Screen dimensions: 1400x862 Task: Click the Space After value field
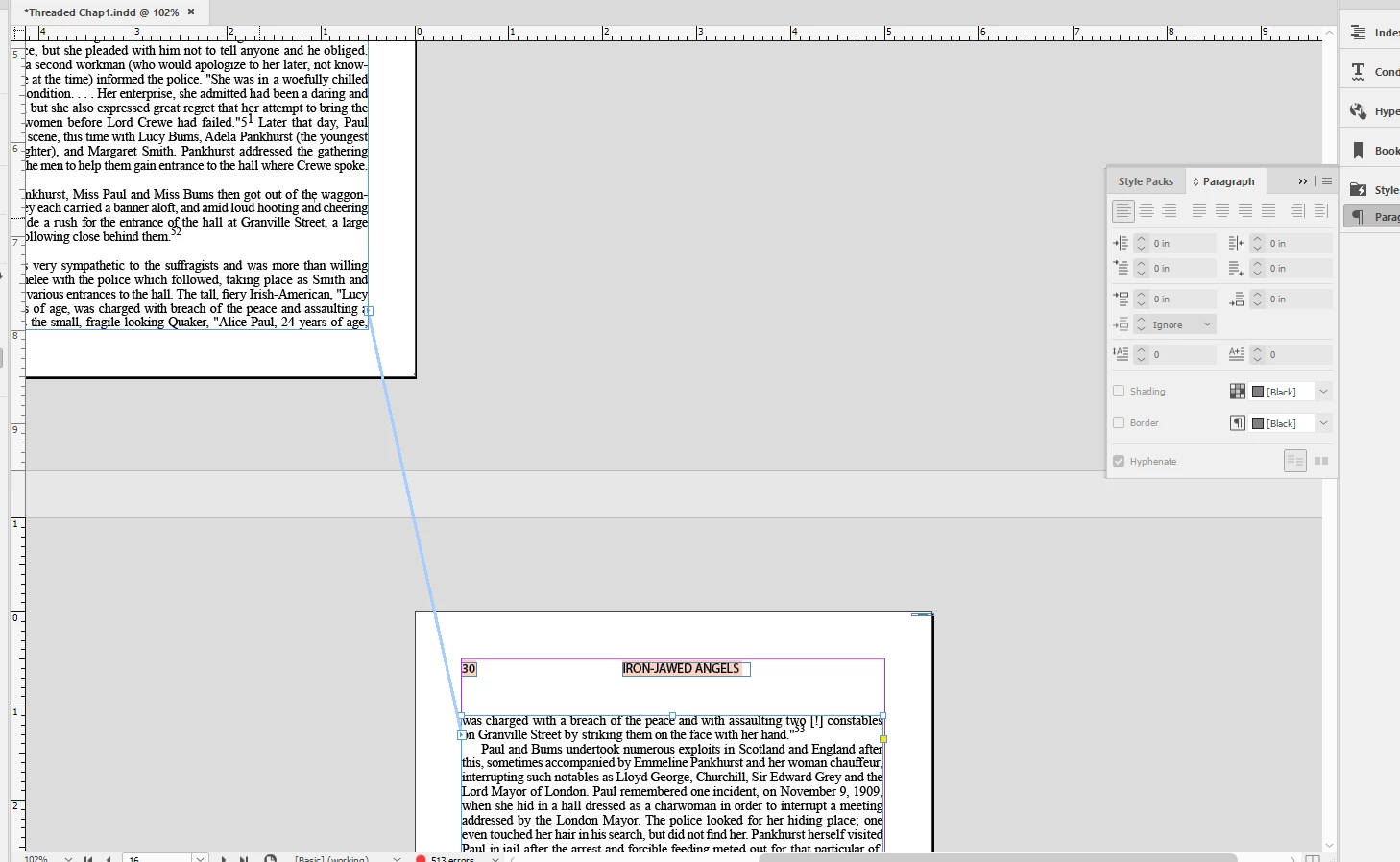[1299, 299]
